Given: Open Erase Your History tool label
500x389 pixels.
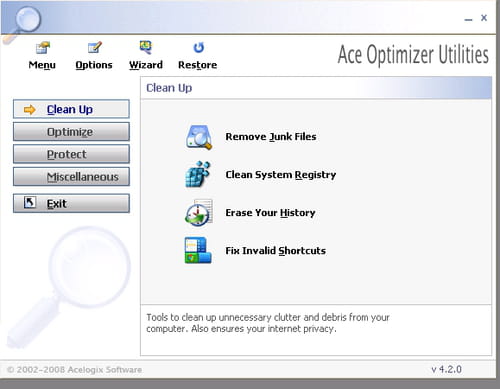Looking at the screenshot, I should point(270,213).
